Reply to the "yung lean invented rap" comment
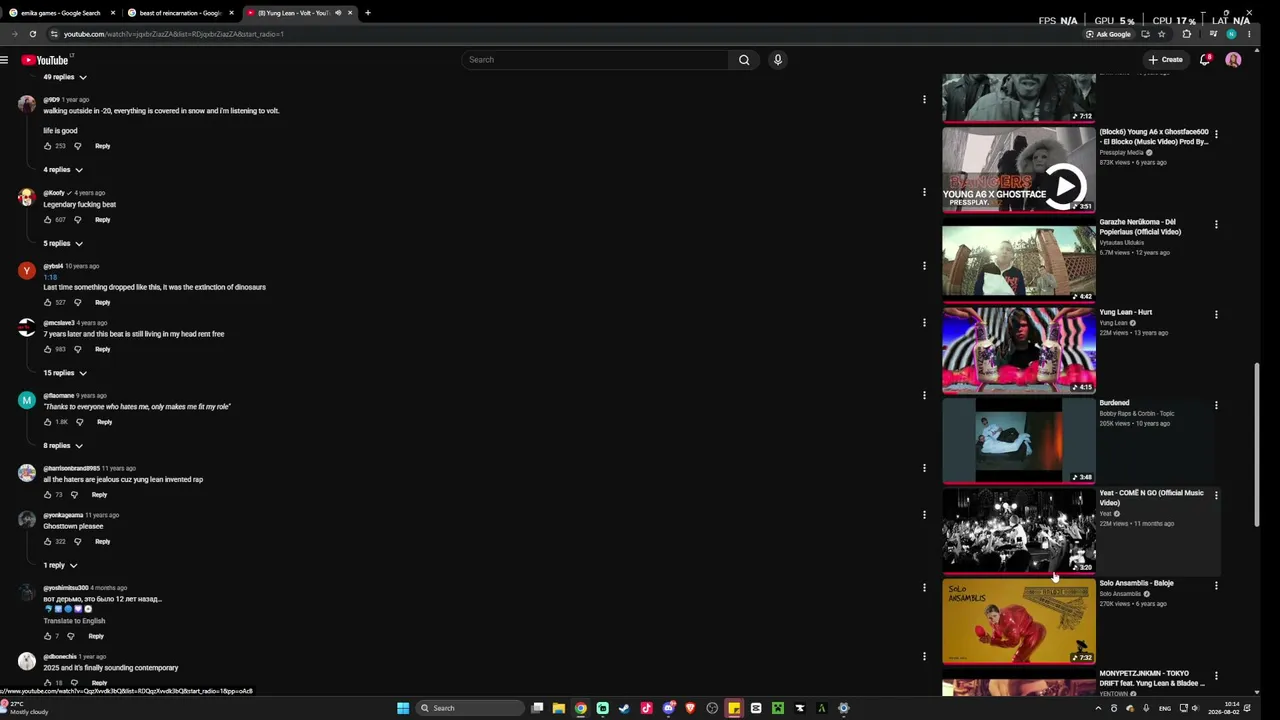Viewport: 1280px width, 720px height. tap(99, 495)
